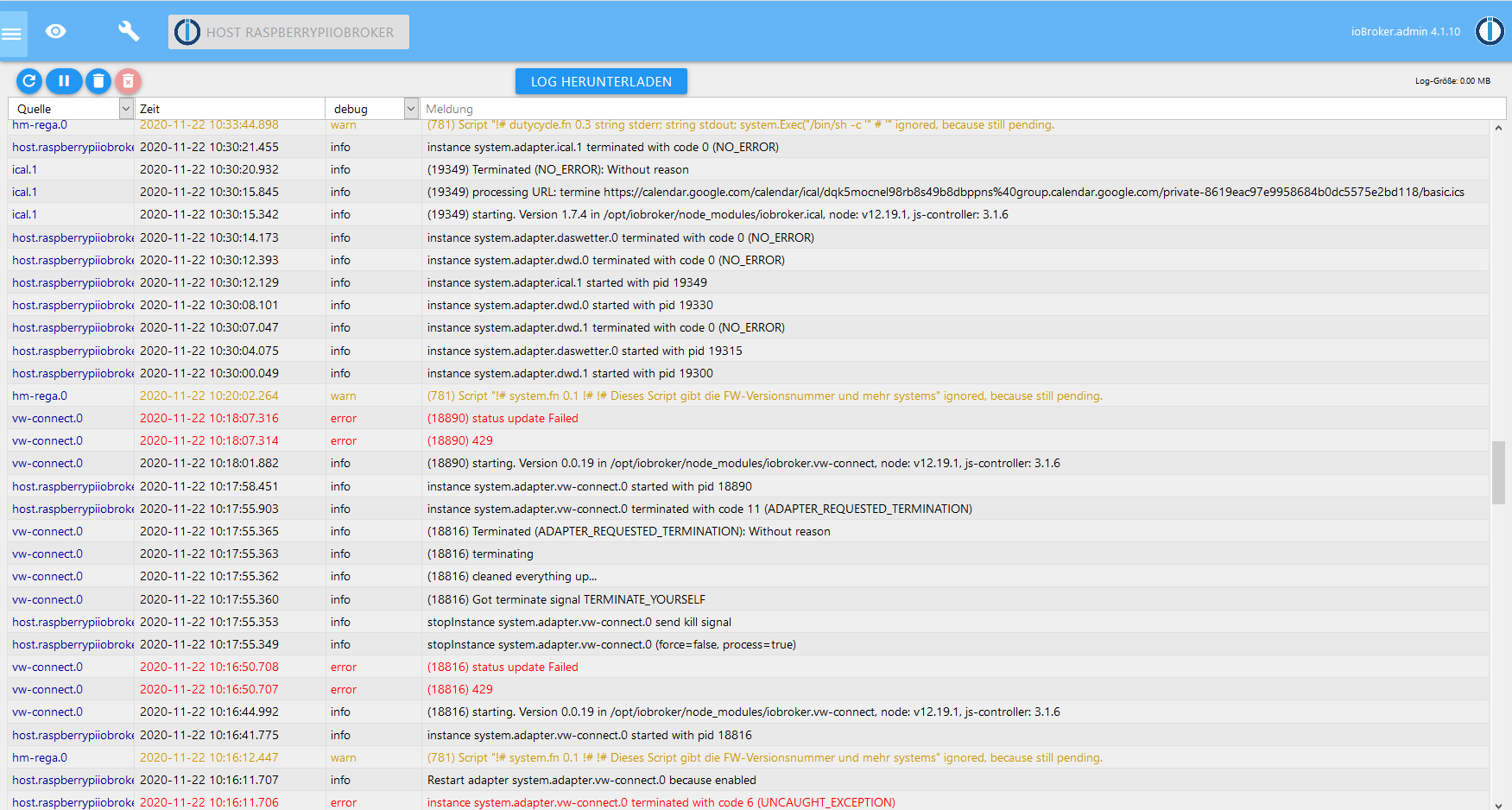This screenshot has height=810, width=1512.
Task: Select vw-connect.0 source at 10:17:55.365
Action: [47, 531]
